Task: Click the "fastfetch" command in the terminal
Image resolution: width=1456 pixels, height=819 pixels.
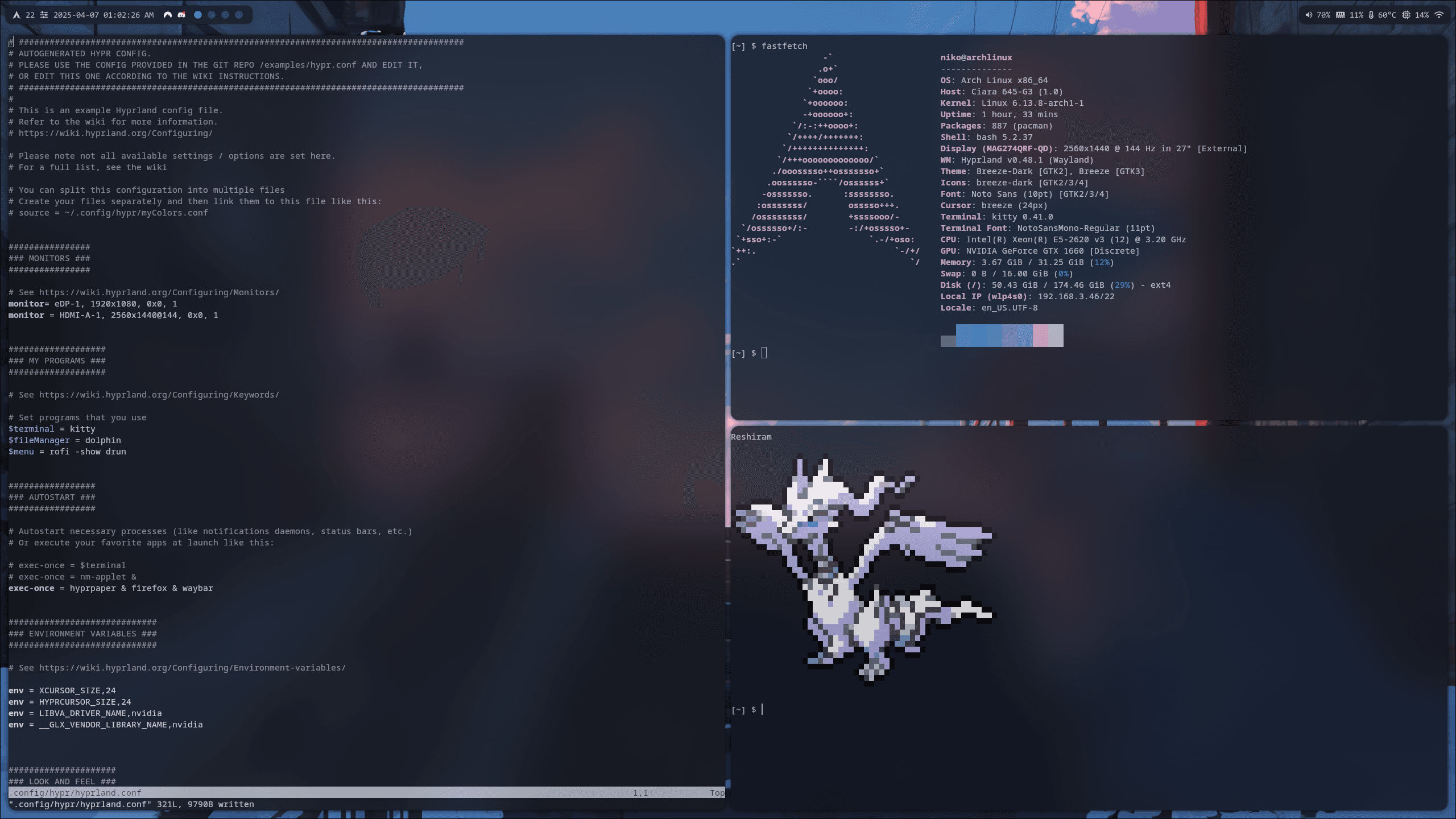Action: 784,46
